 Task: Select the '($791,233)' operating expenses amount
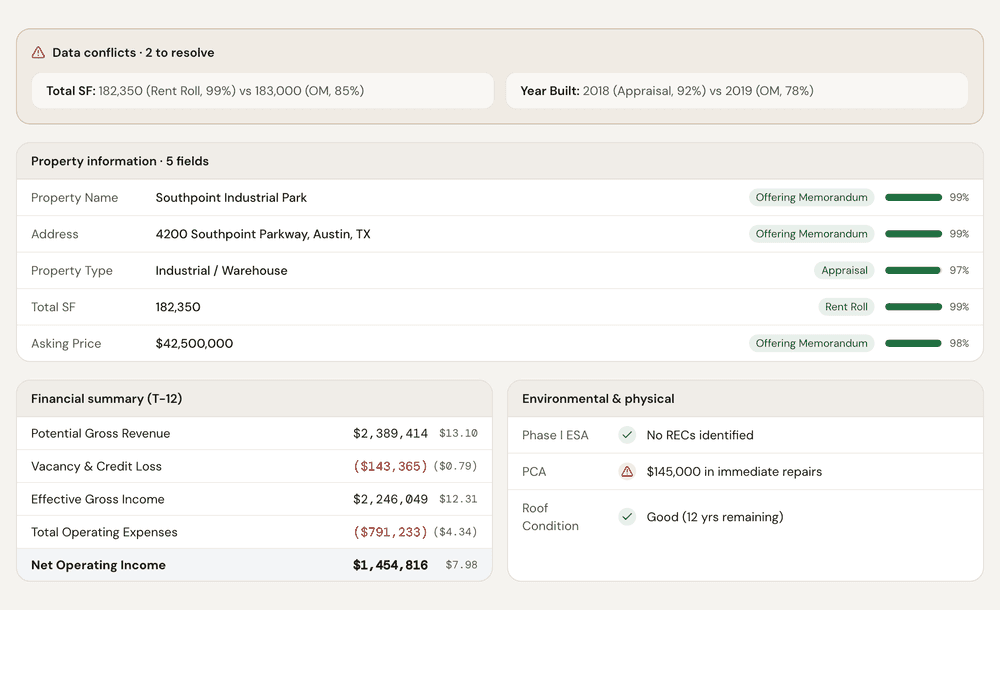pyautogui.click(x=390, y=532)
